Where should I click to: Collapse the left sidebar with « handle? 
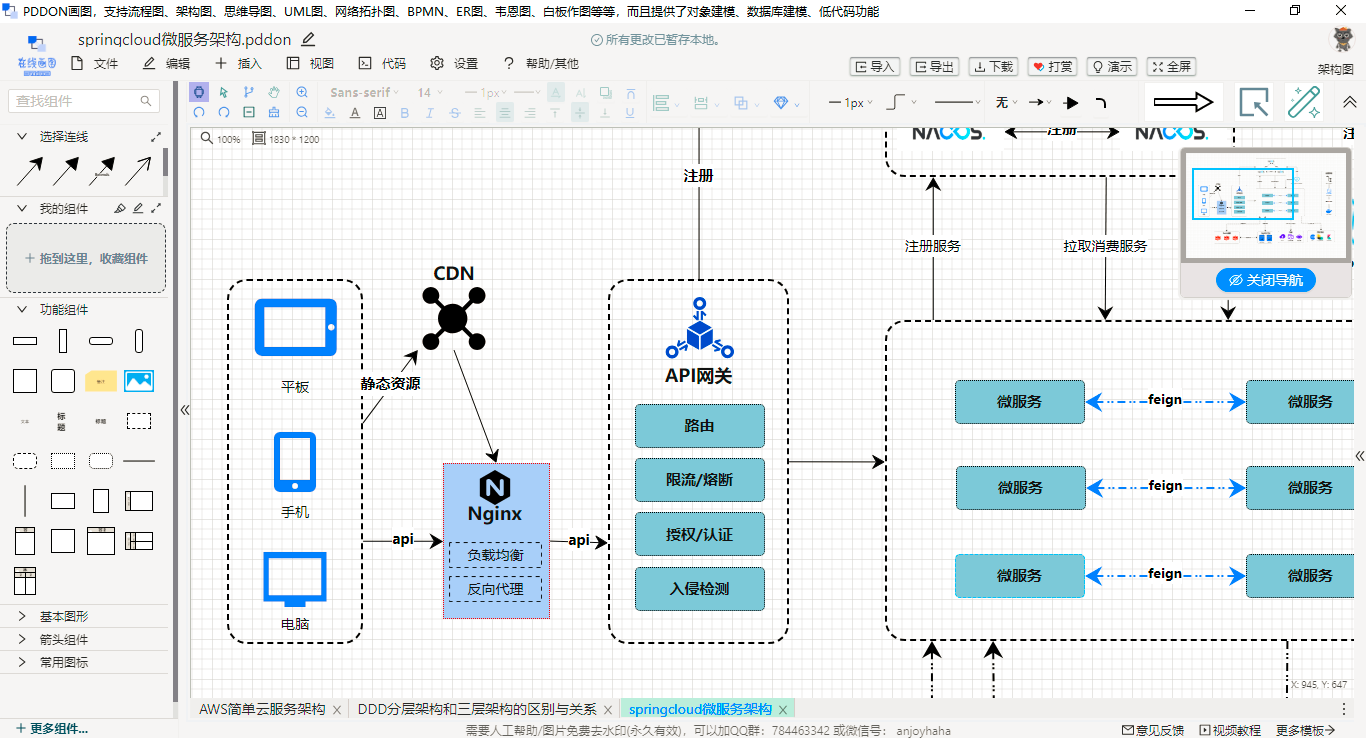tap(184, 409)
